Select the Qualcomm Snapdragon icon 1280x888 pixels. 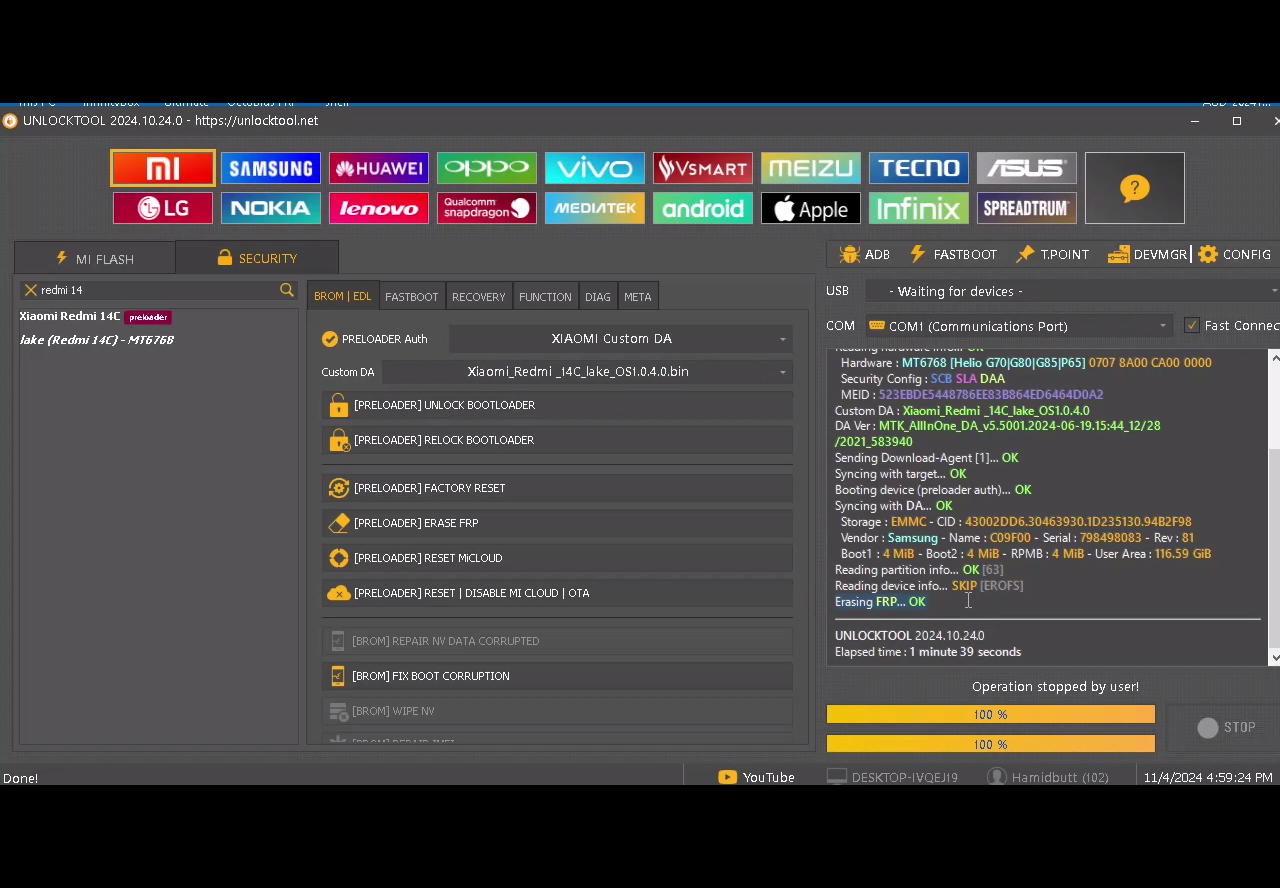point(487,208)
